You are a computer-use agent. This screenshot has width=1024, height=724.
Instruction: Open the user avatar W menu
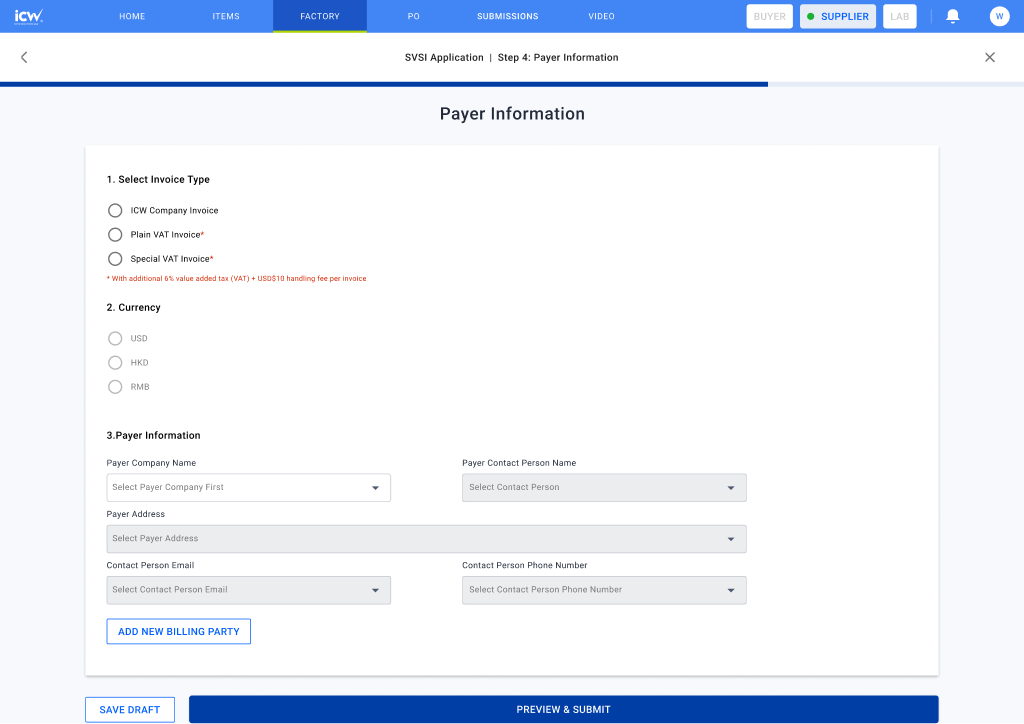[999, 16]
